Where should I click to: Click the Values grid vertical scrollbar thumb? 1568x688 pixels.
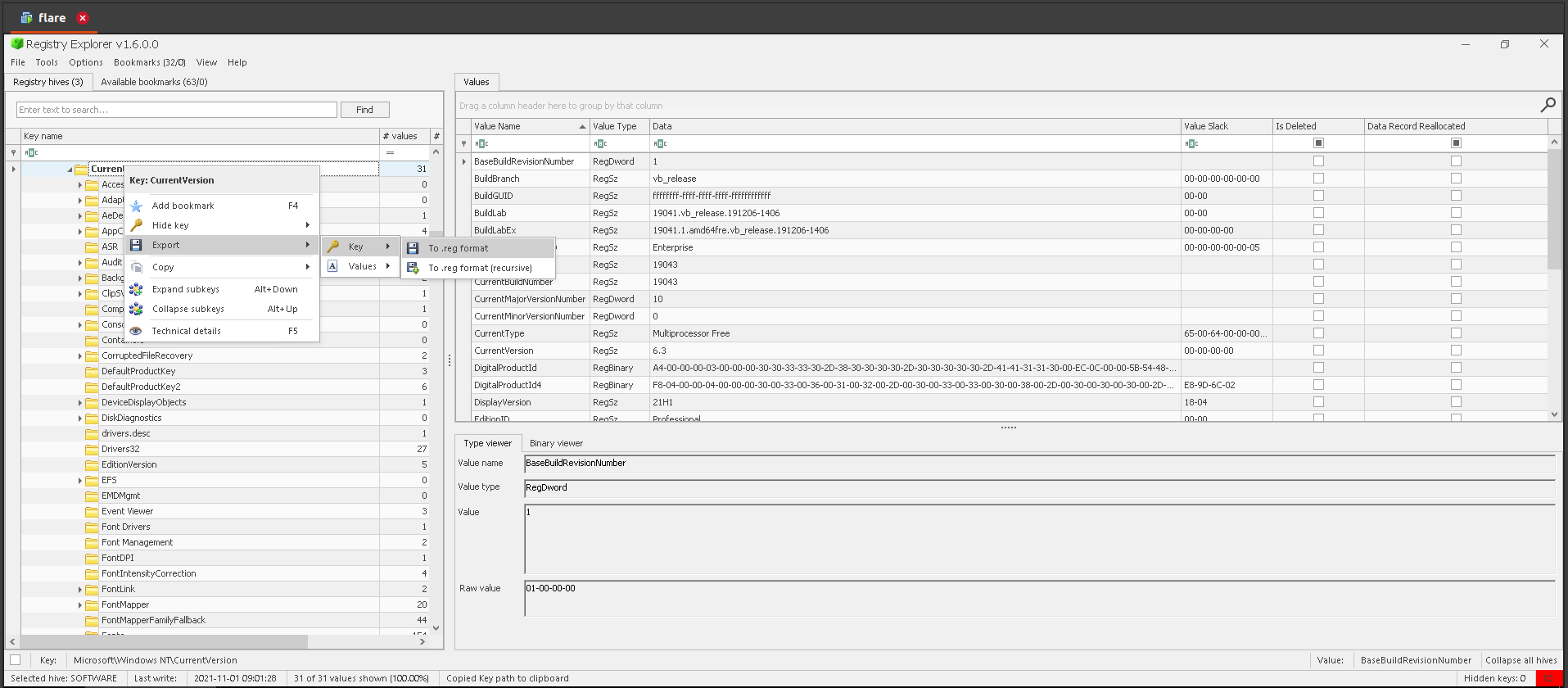pos(1554,210)
